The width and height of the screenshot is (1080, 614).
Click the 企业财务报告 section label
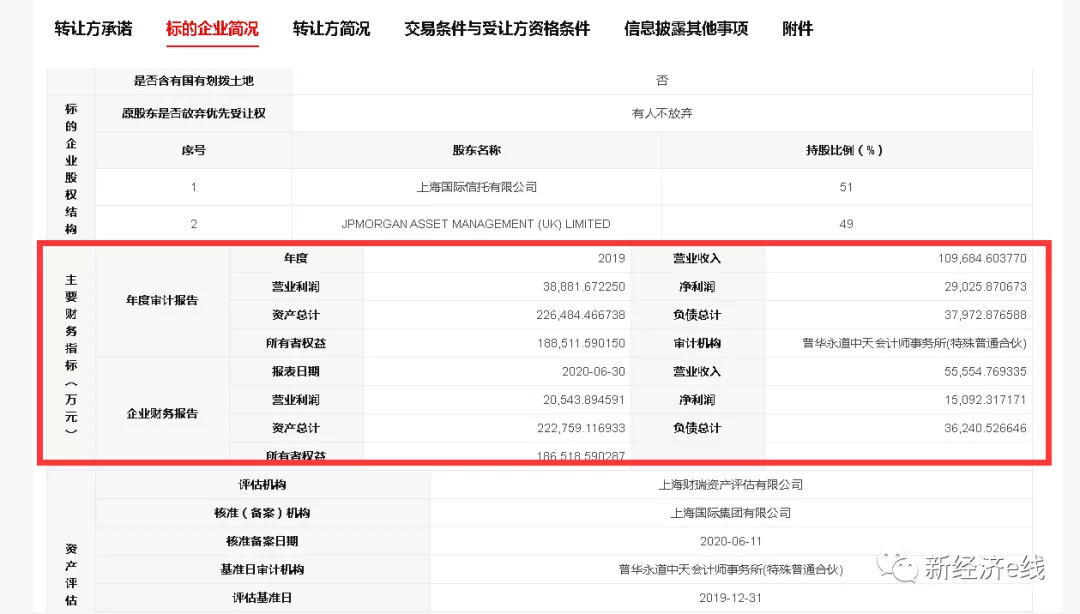(162, 413)
